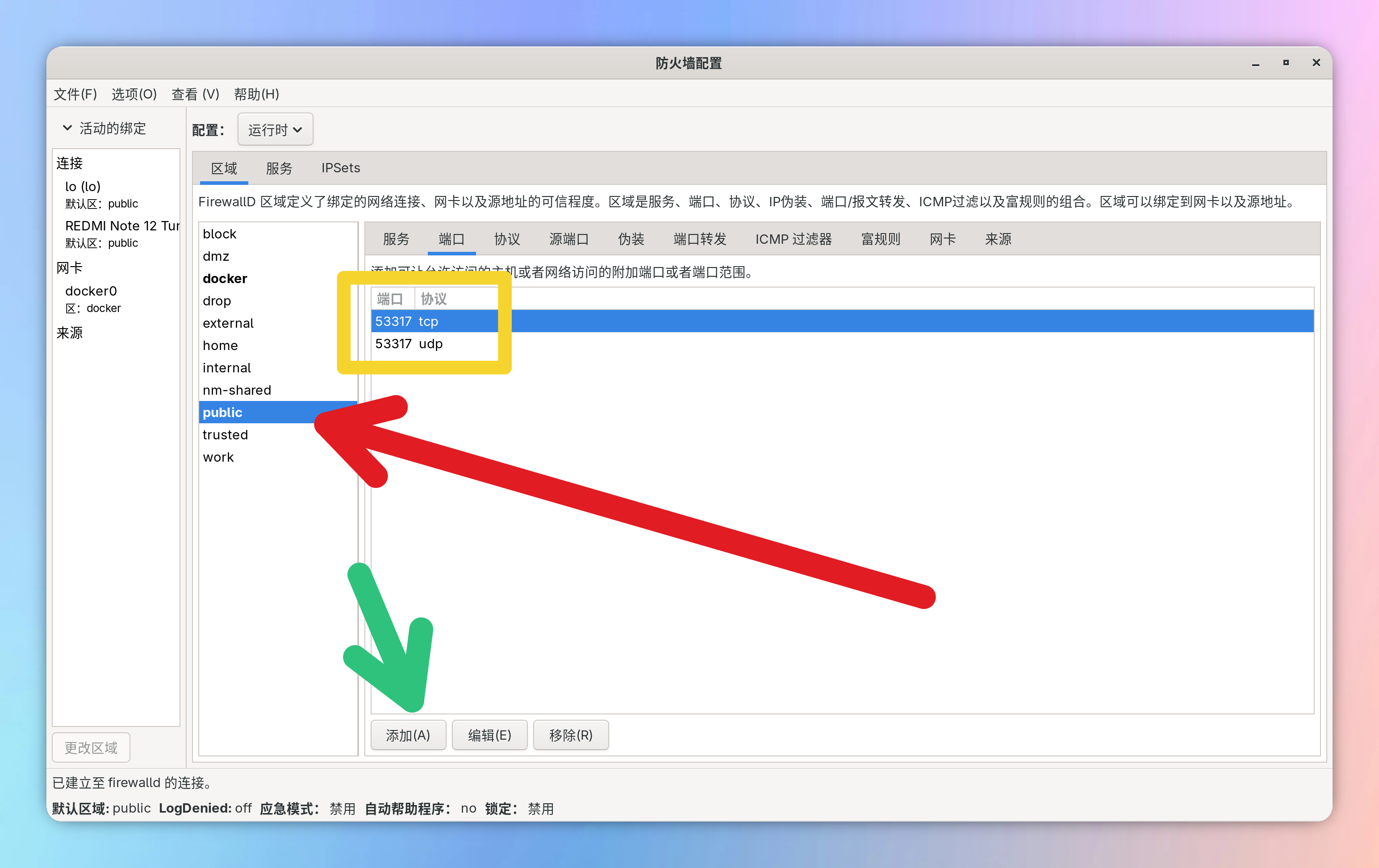Maximize the firewall configuration window
Viewport: 1379px width, 868px height.
pos(1286,63)
